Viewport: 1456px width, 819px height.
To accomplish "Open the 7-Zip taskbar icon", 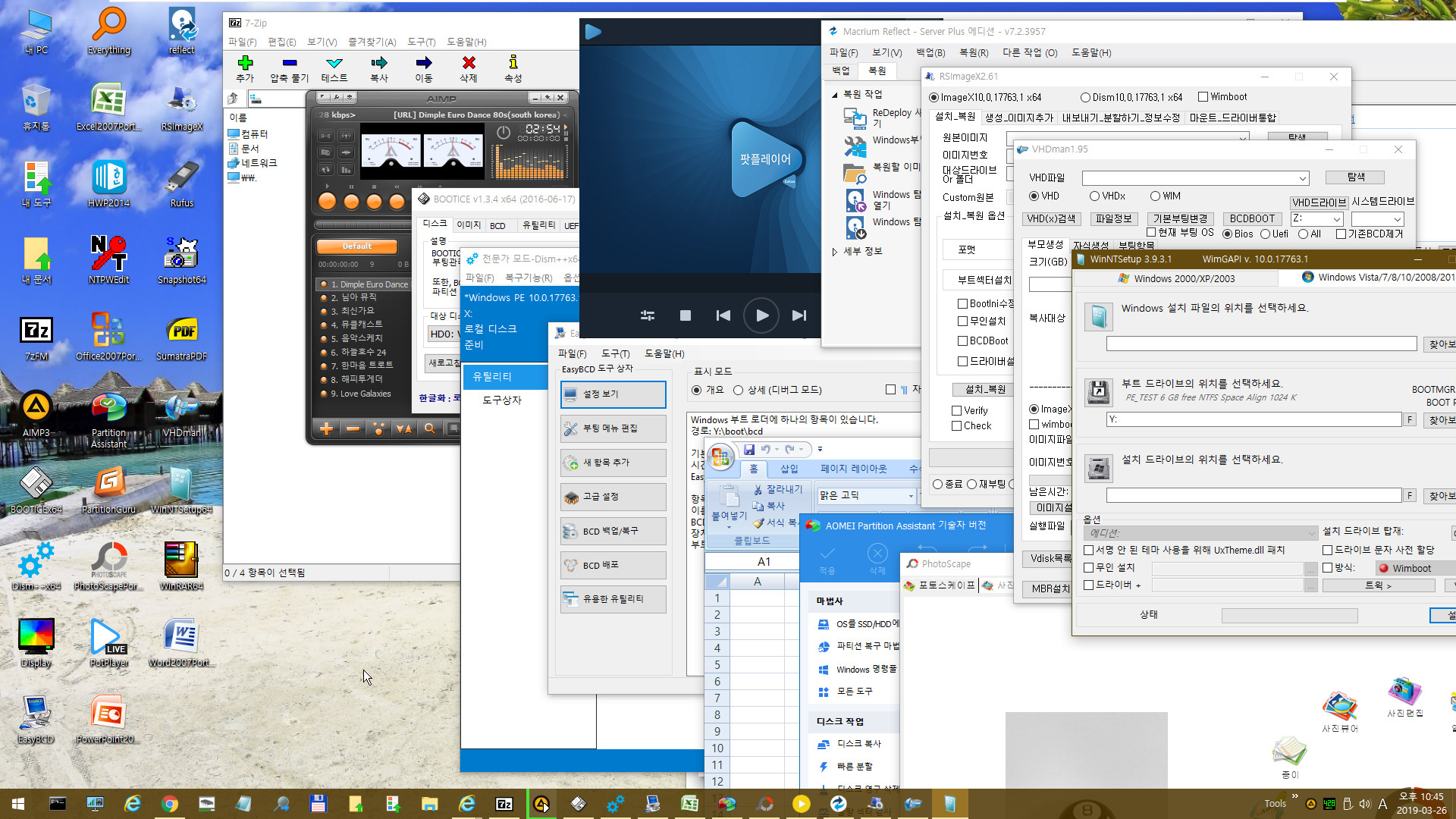I will coord(504,804).
